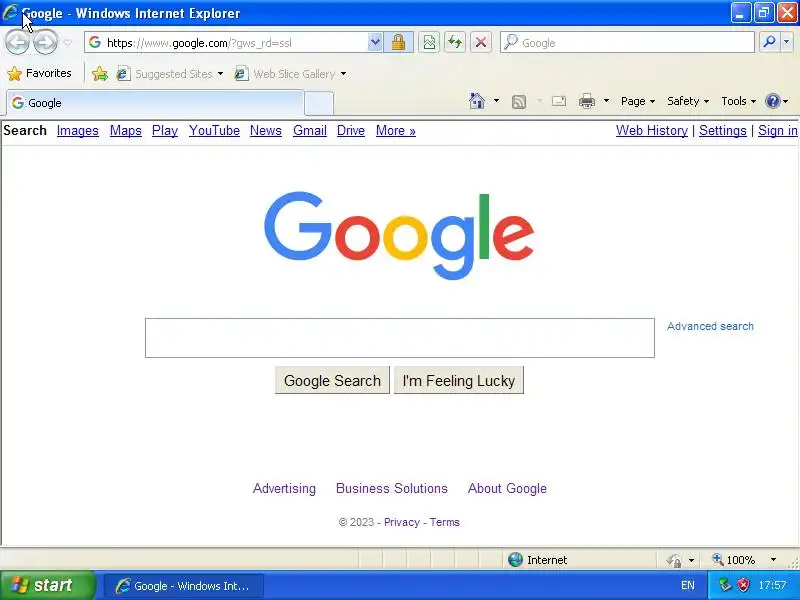Click the red Stop loading icon
This screenshot has width=800, height=600.
481,42
